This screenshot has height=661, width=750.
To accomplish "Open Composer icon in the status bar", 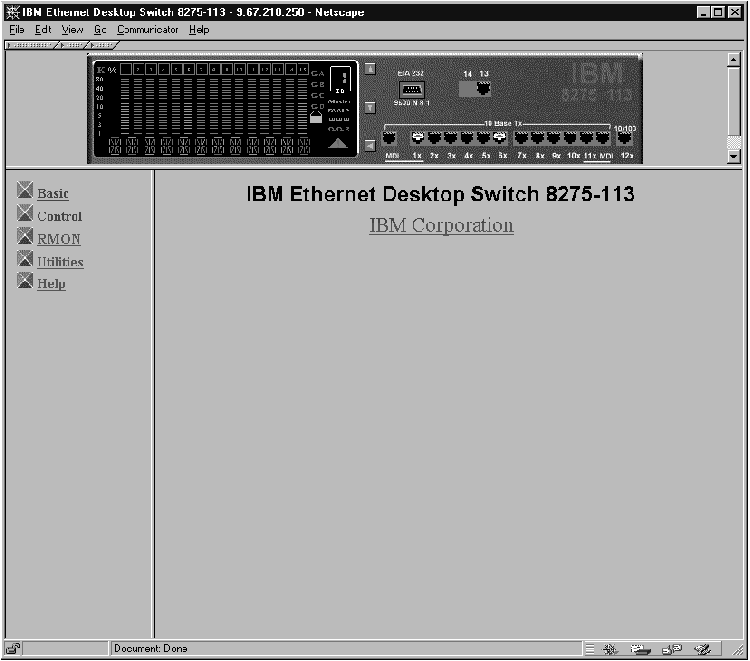I will 704,649.
